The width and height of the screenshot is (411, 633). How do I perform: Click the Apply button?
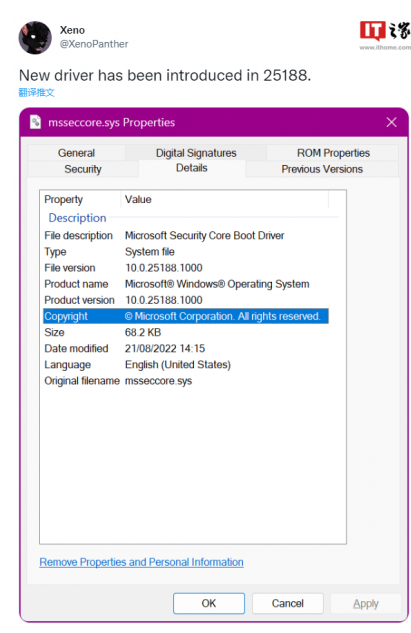365,604
